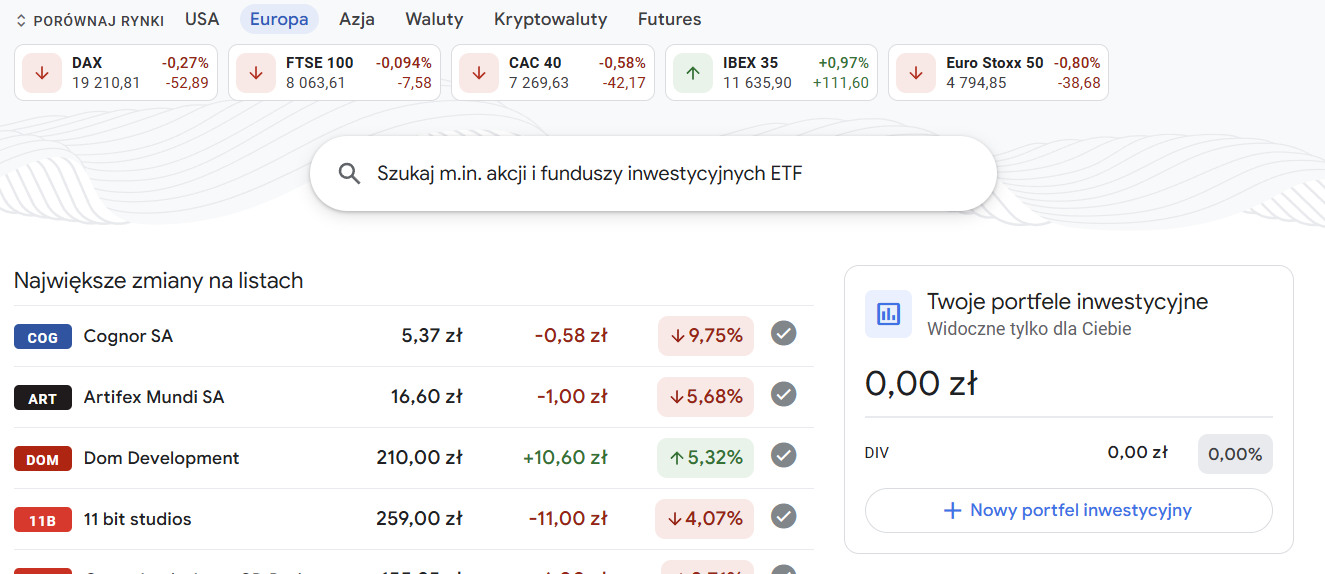Open the Euro Stoxx 50 index card
The width and height of the screenshot is (1325, 574).
[x=997, y=73]
